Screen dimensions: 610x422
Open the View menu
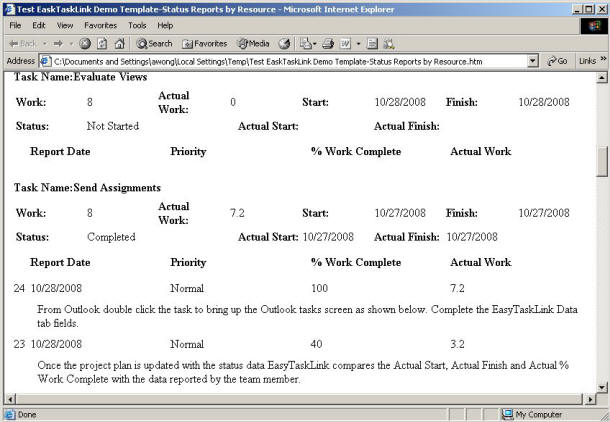pos(65,25)
